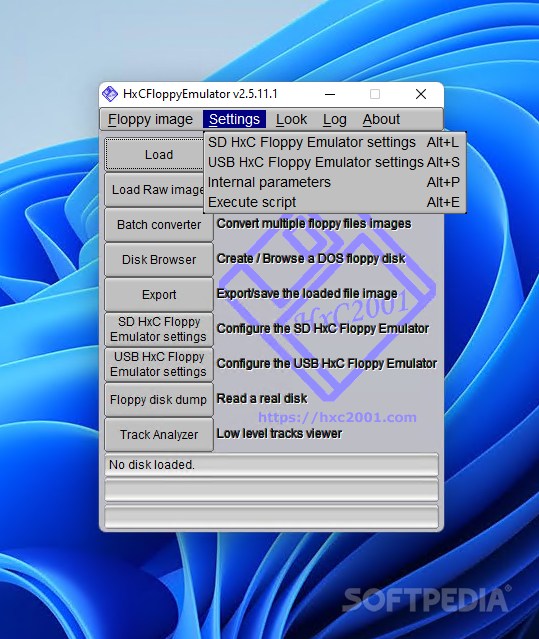The width and height of the screenshot is (539, 639).
Task: Open the Floppy image menu
Action: point(150,119)
